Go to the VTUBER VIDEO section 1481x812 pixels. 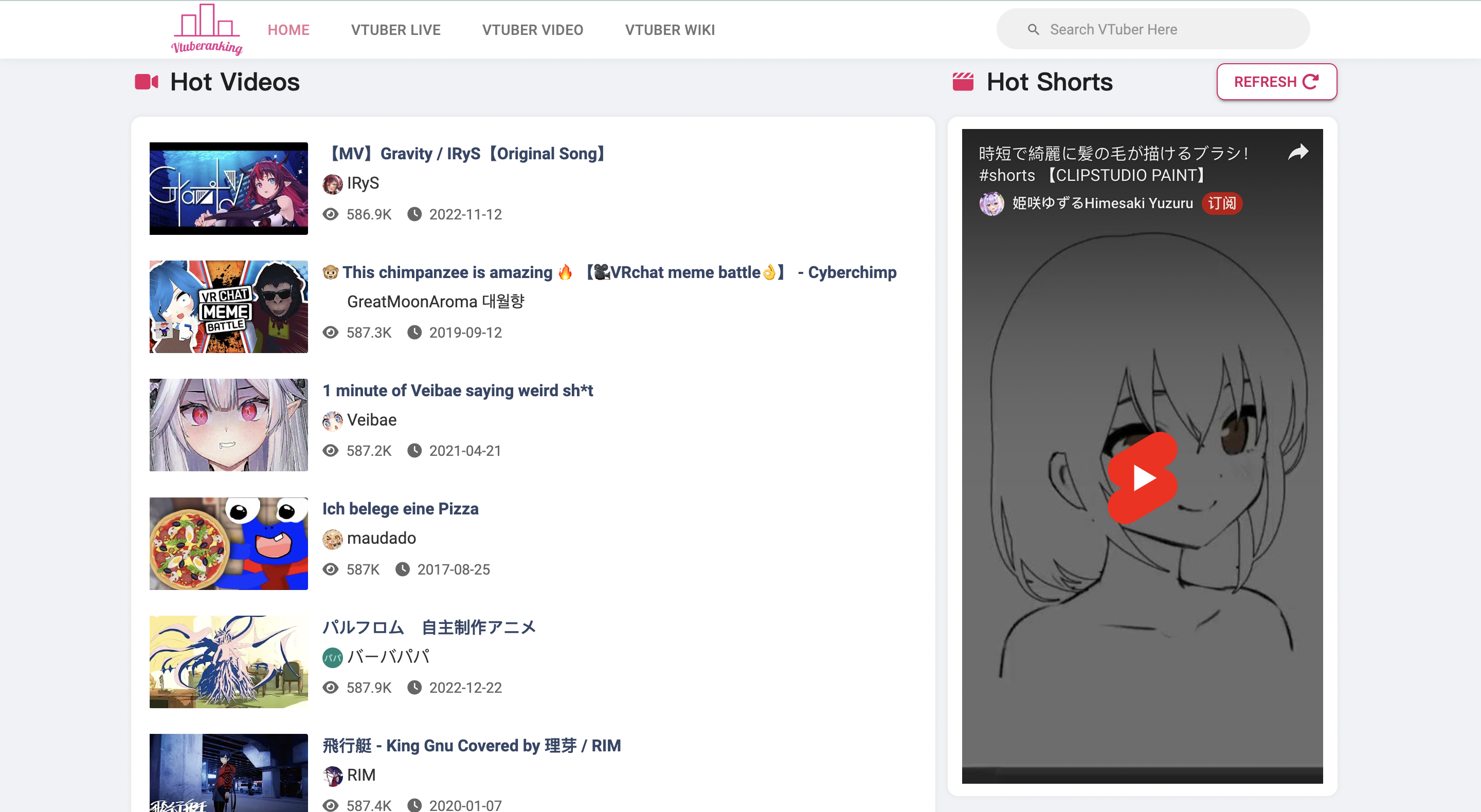coord(532,30)
